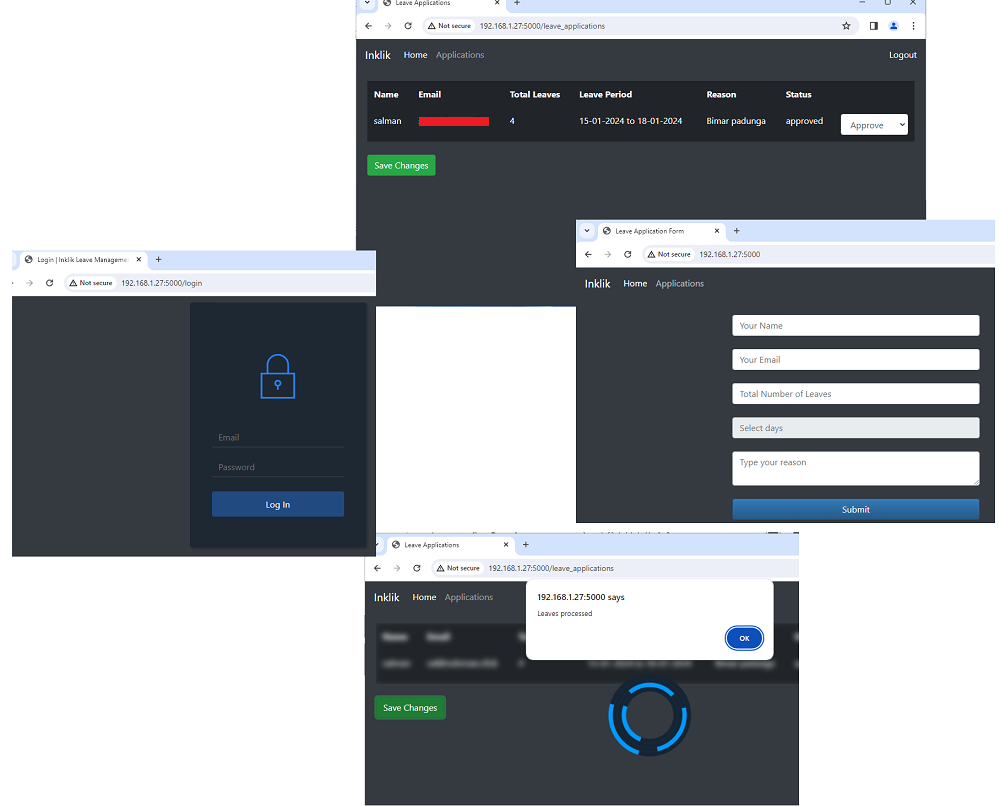Viewport: 1000px width, 806px height.
Task: Reload the bottom Leave Applications page
Action: [417, 568]
